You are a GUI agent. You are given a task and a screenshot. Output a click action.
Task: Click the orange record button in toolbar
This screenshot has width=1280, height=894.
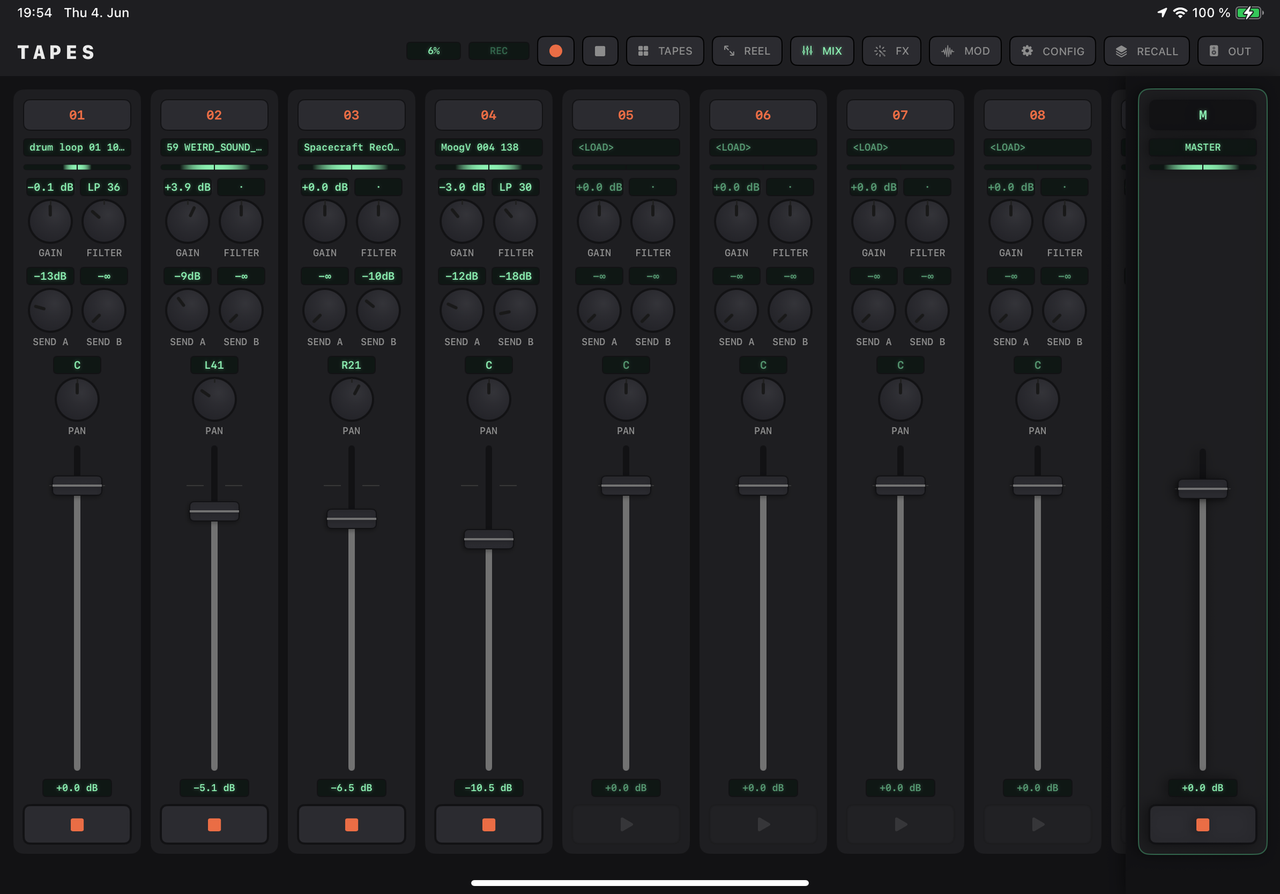[x=556, y=51]
